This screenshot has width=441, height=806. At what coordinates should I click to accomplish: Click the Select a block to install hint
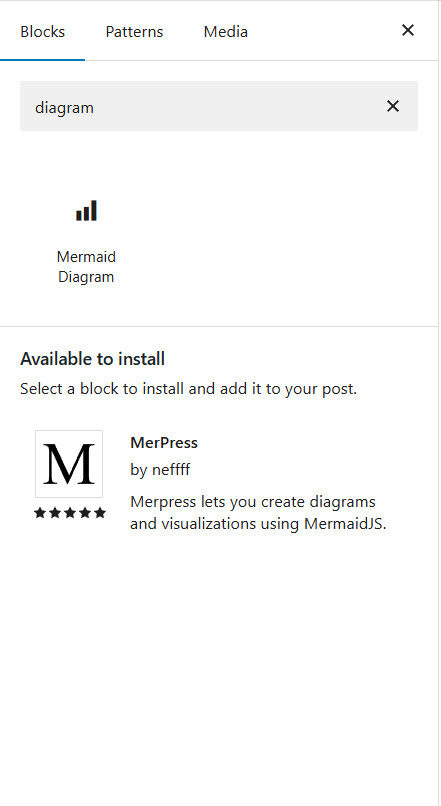[x=188, y=389]
